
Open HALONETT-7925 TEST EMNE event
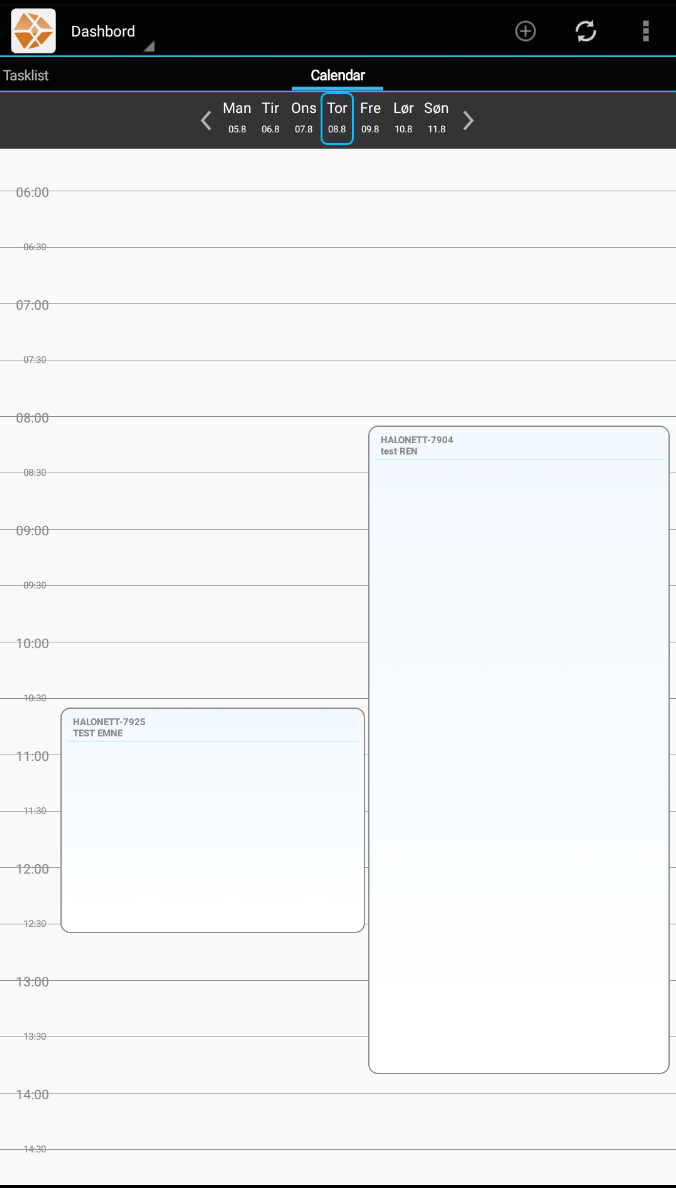(212, 820)
